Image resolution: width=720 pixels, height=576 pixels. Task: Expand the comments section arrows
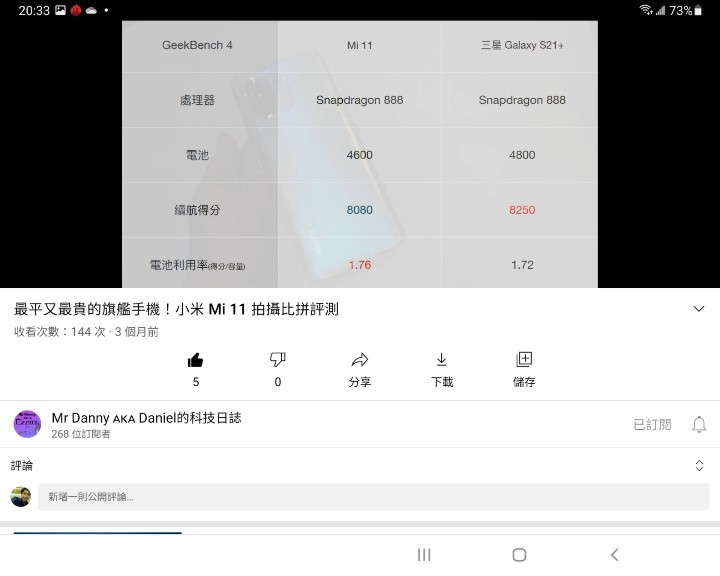(699, 465)
